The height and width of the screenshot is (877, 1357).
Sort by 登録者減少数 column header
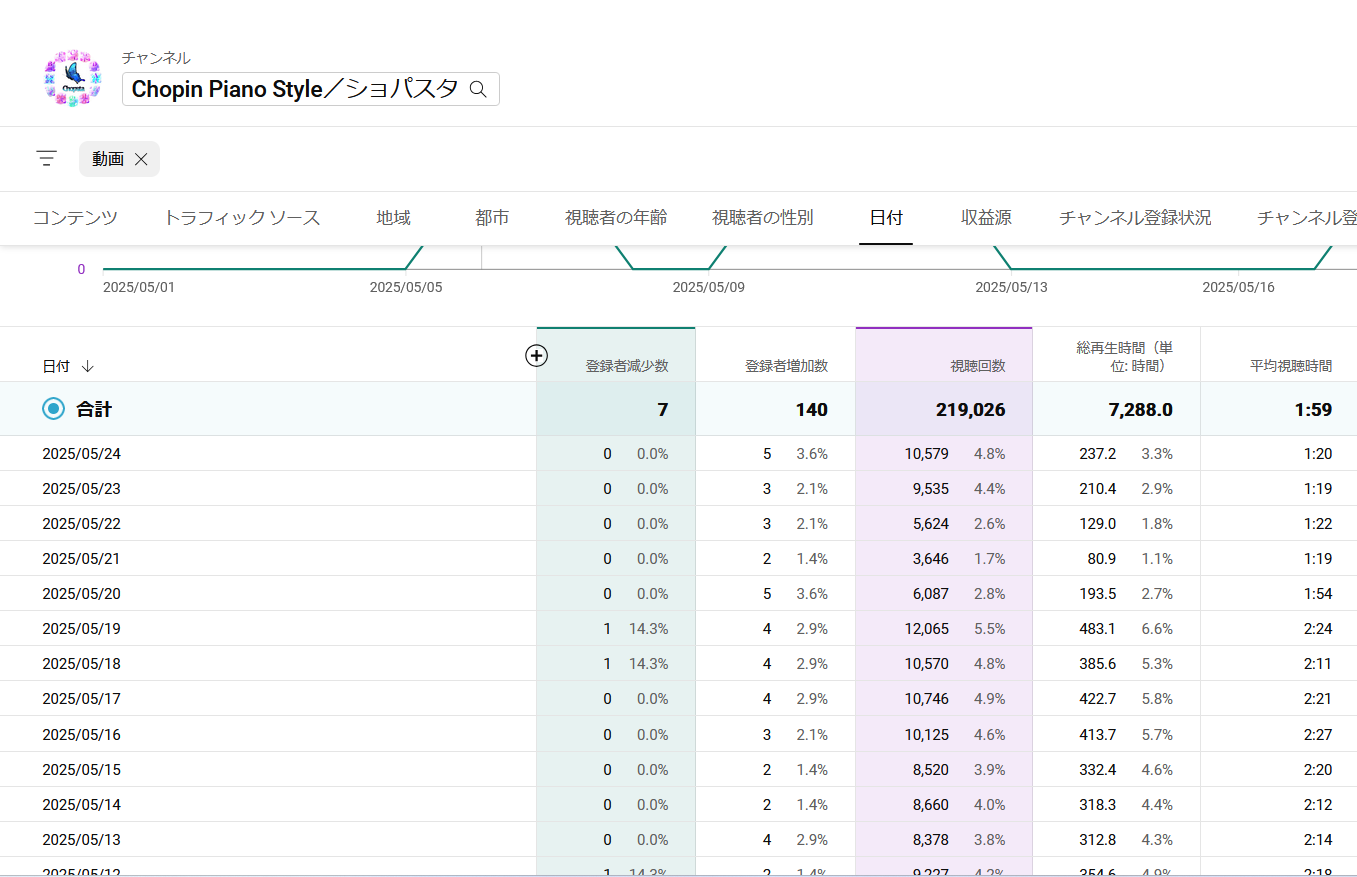[627, 367]
